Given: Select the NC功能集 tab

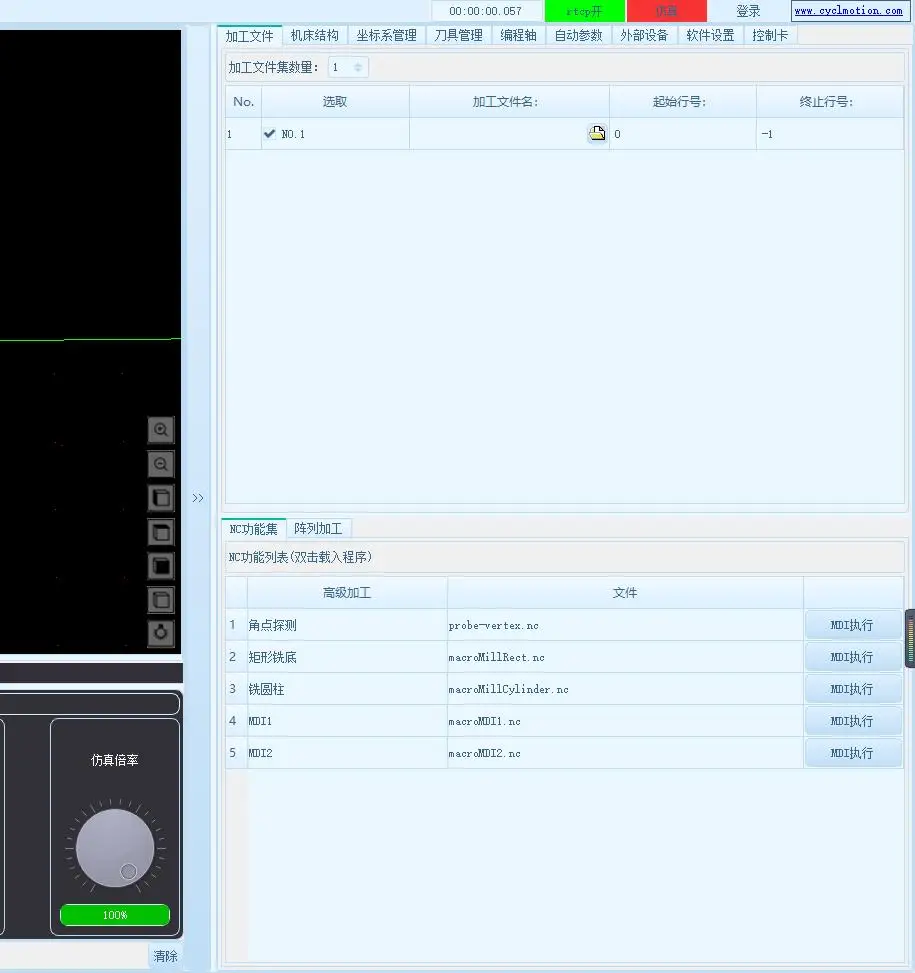Looking at the screenshot, I should pyautogui.click(x=253, y=529).
